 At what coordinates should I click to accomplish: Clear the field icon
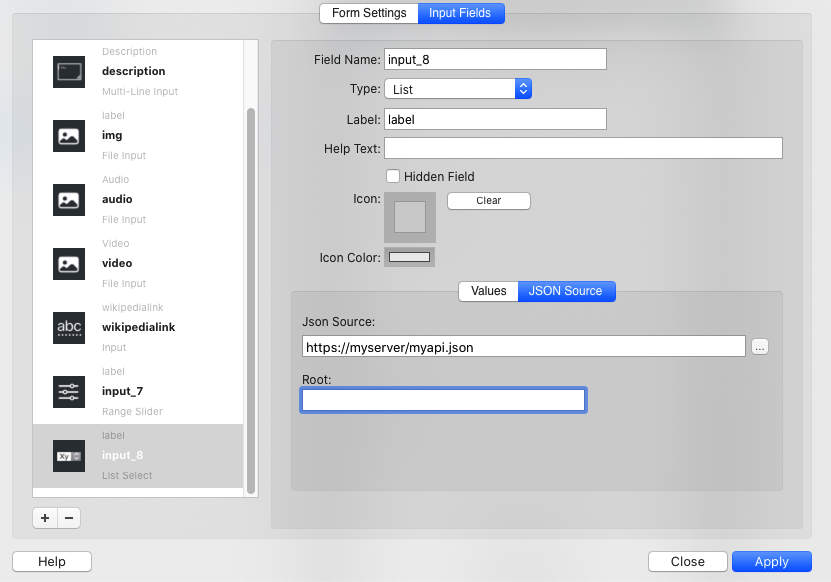pos(488,201)
